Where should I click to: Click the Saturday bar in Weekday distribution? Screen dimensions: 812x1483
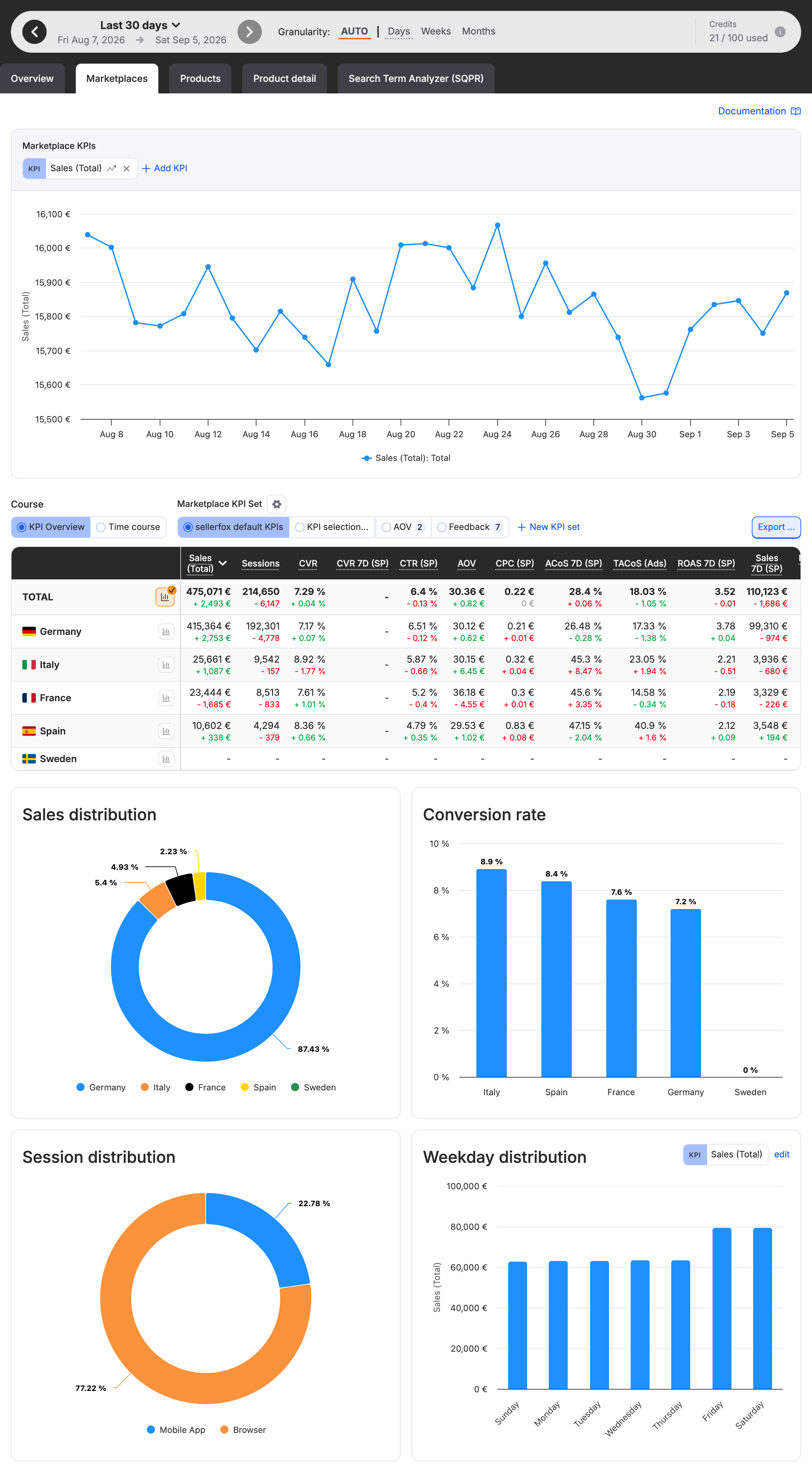pyautogui.click(x=763, y=1309)
